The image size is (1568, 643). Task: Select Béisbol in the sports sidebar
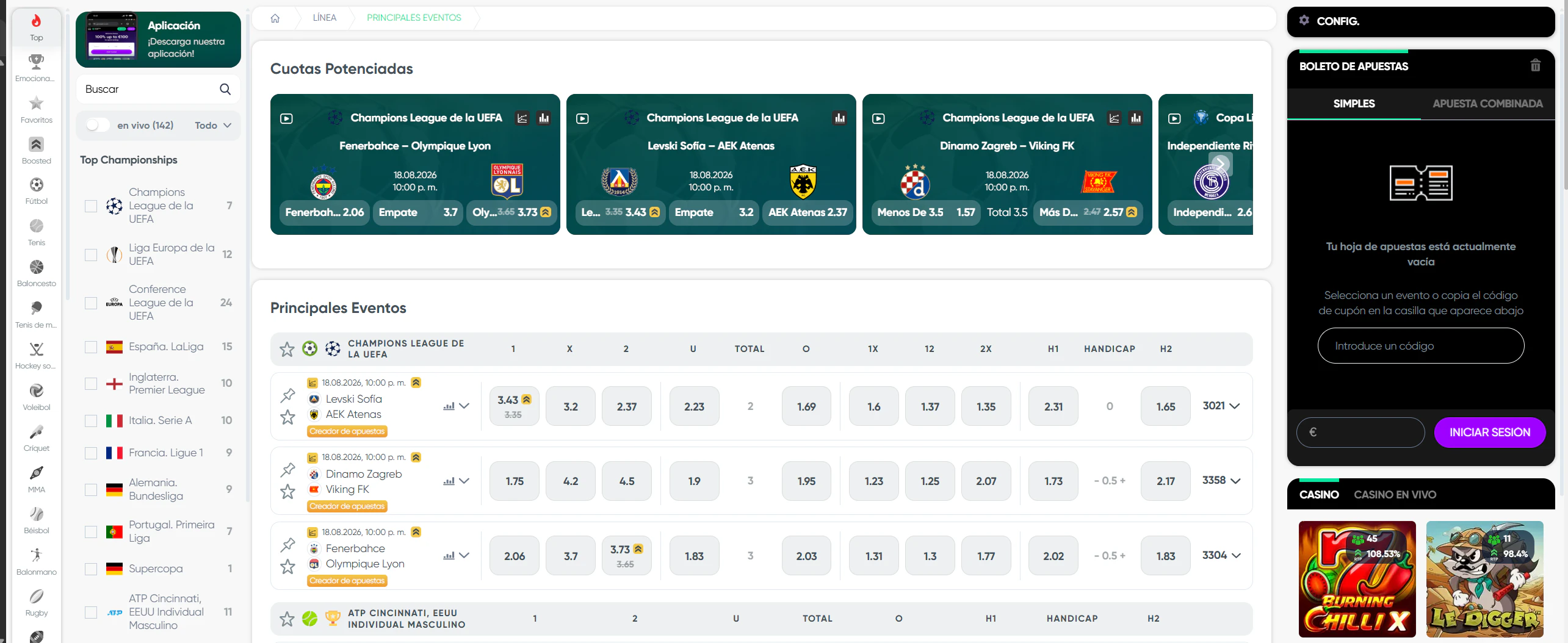click(x=36, y=514)
